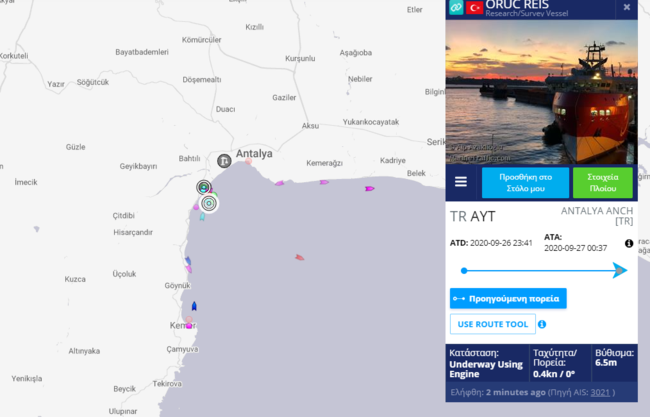Screen dimensions: 650x417
Task: Click the voyage progress start dot
Action: point(464,271)
